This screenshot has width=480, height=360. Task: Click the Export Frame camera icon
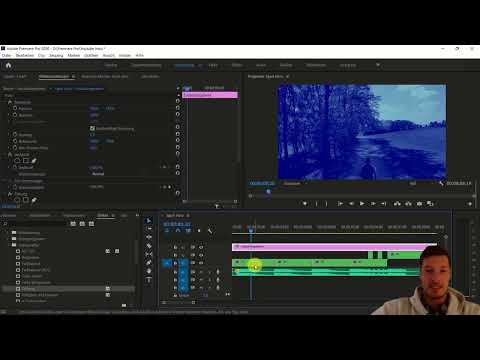tap(419, 203)
